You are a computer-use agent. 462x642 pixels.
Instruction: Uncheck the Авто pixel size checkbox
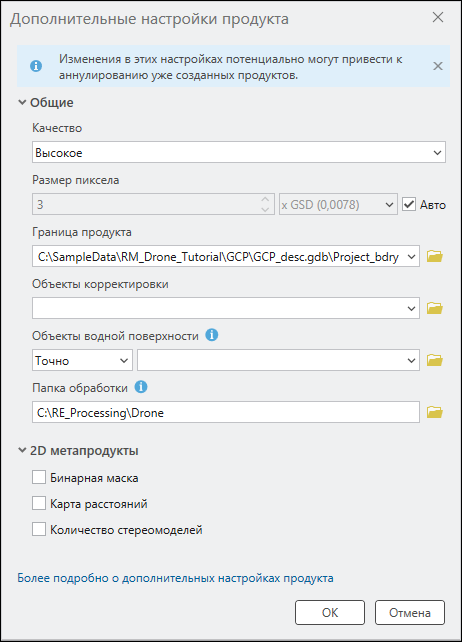pos(409,204)
